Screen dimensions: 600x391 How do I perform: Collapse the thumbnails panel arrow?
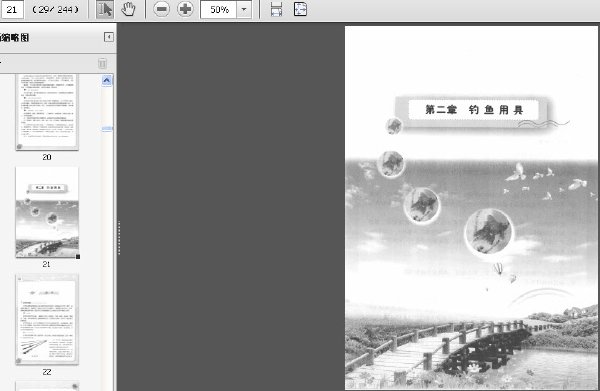[109, 37]
